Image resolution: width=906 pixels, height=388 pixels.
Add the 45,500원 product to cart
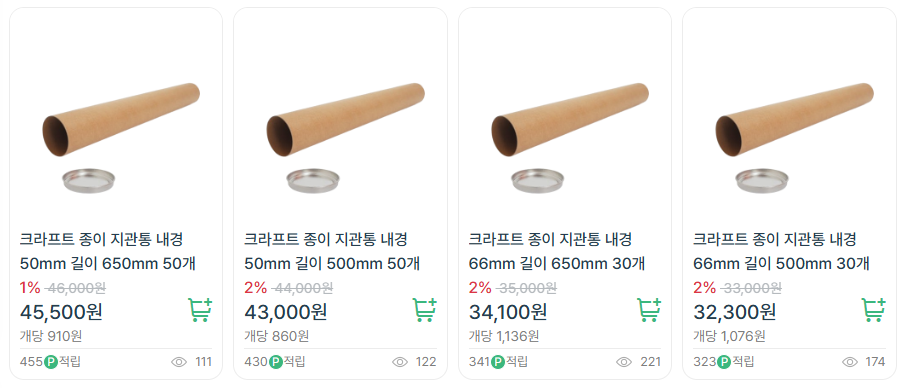200,309
